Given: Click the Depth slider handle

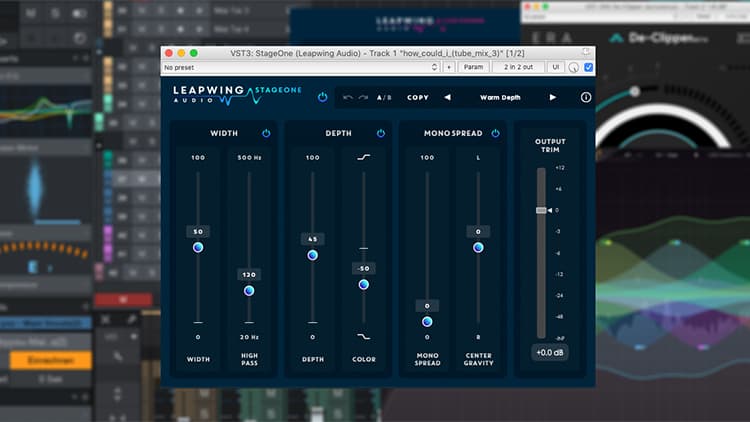Looking at the screenshot, I should [x=312, y=255].
